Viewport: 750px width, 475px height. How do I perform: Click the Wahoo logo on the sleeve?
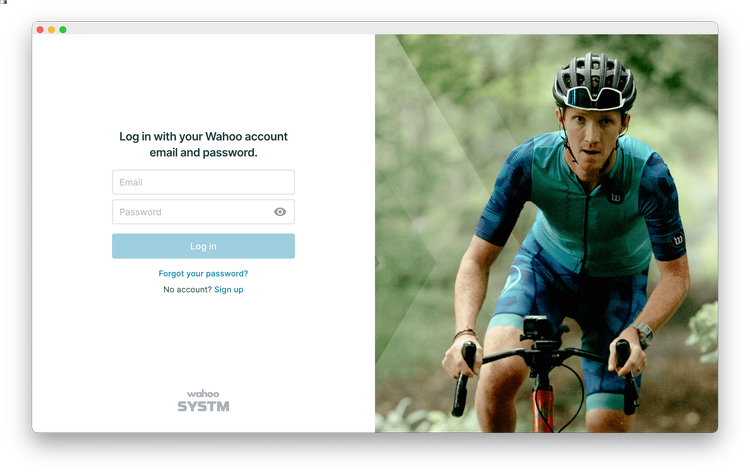click(x=677, y=239)
